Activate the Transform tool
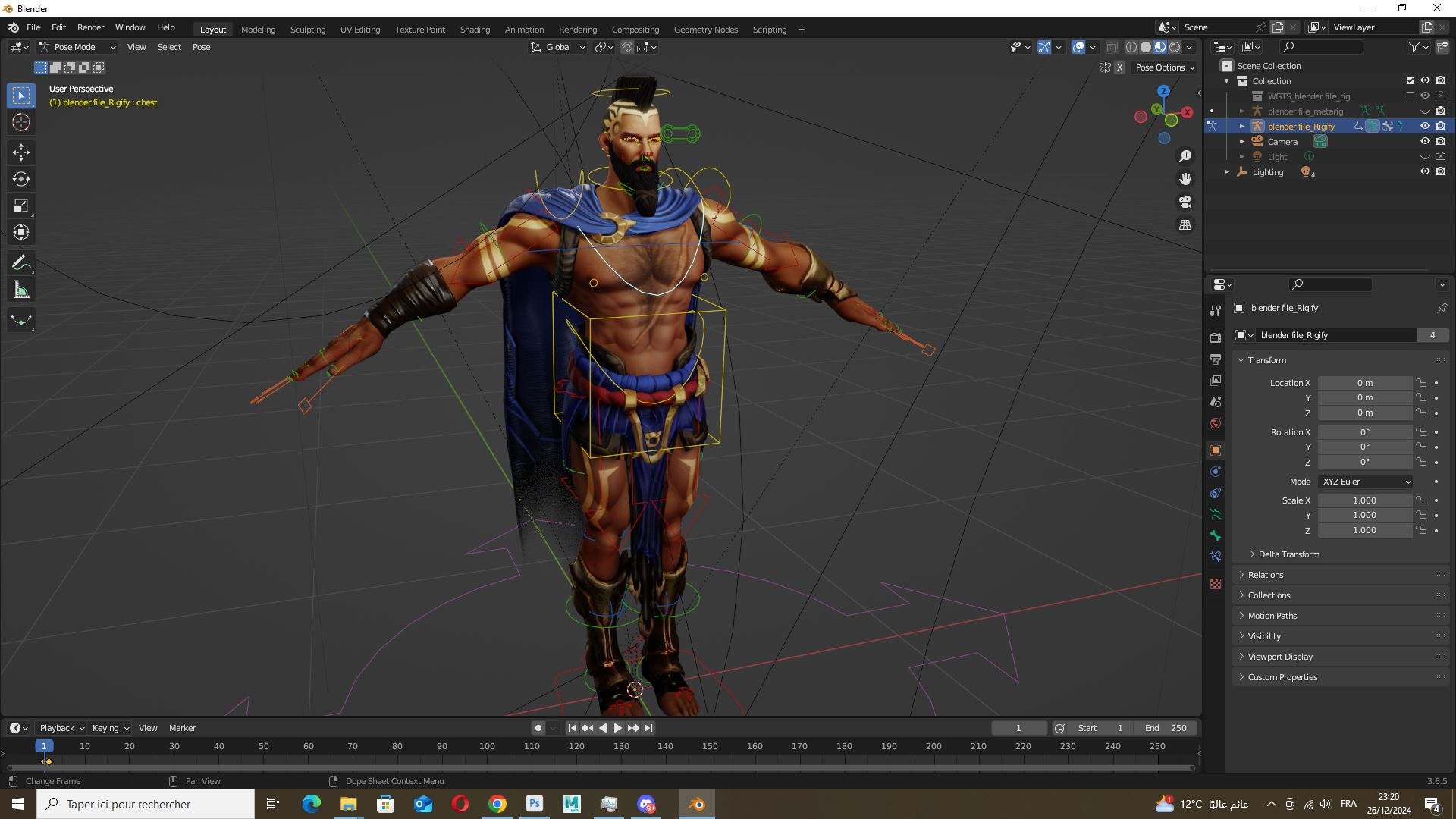This screenshot has width=1456, height=819. (21, 232)
